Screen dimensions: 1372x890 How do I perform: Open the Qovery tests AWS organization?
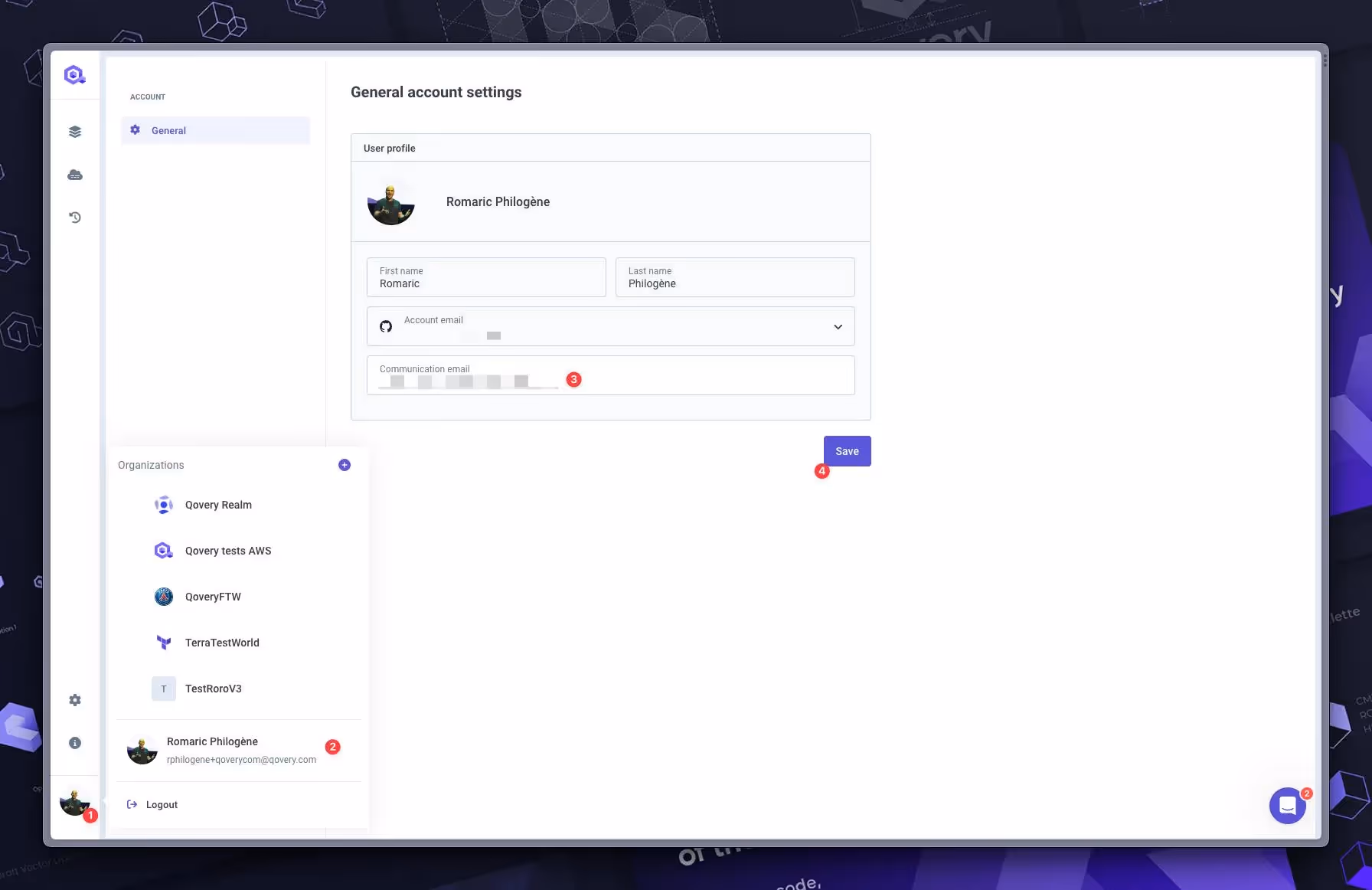(x=227, y=550)
